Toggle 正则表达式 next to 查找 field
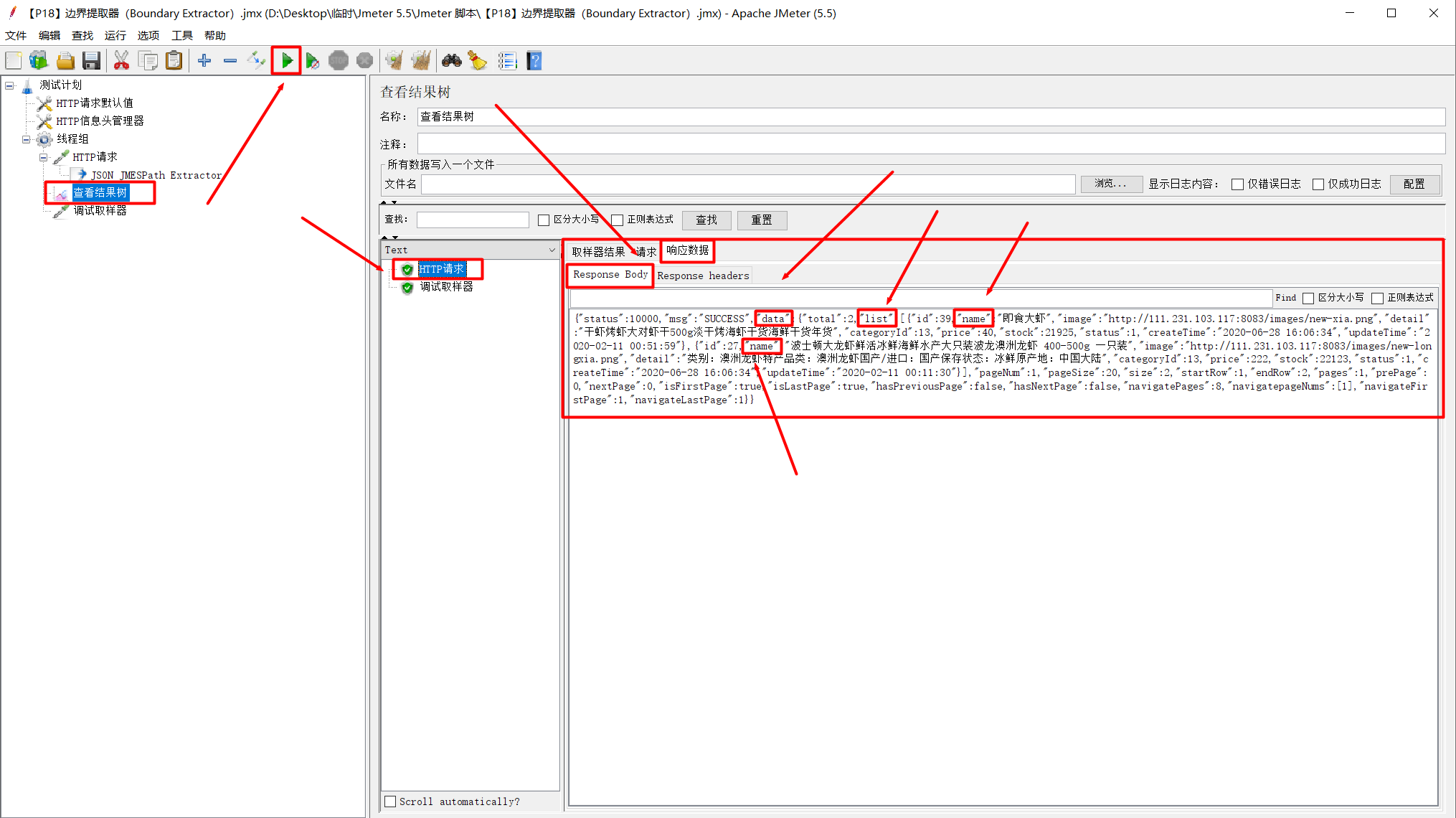This screenshot has width=1456, height=818. 617,220
